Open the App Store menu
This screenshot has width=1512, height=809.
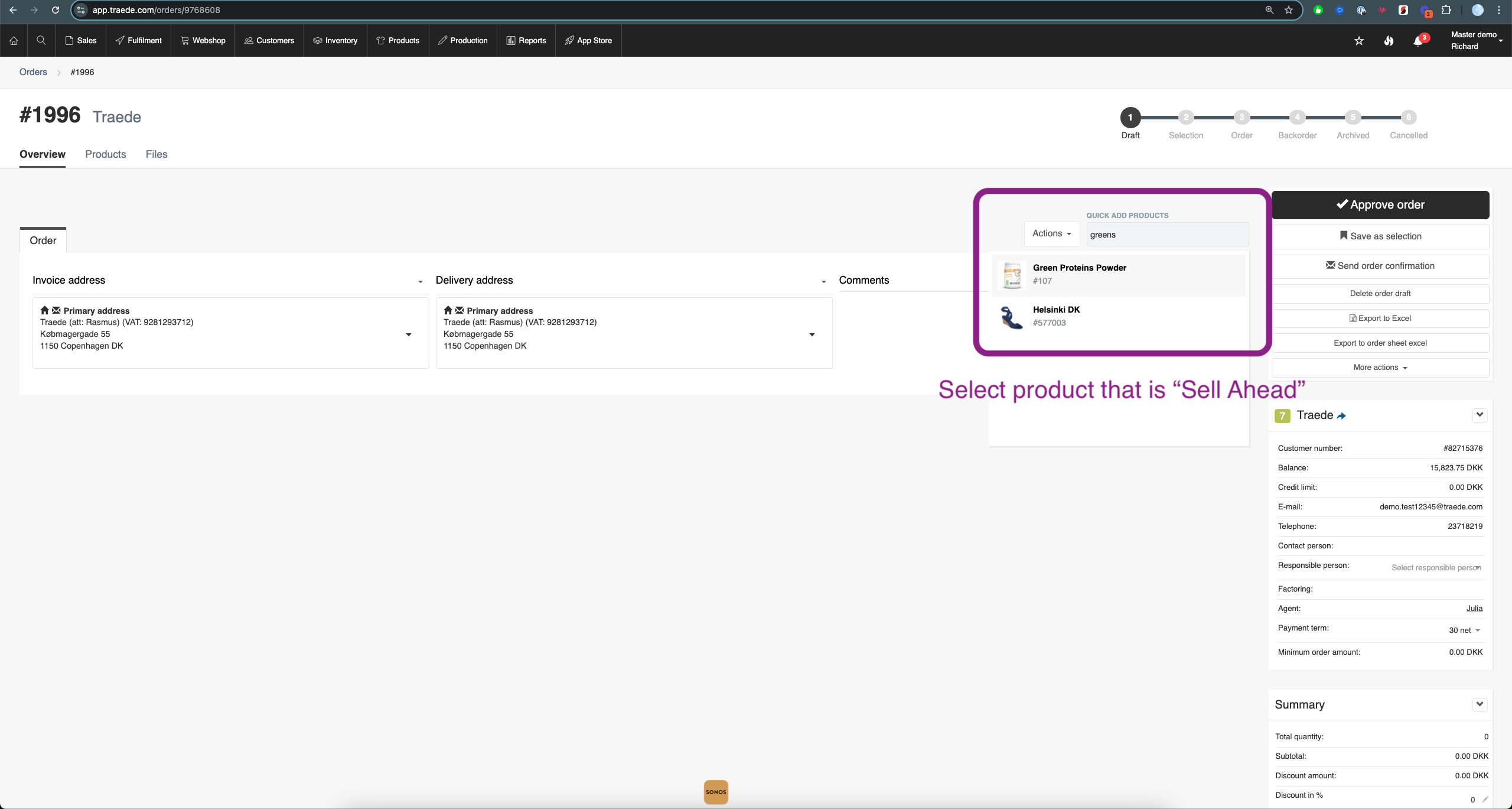(589, 41)
